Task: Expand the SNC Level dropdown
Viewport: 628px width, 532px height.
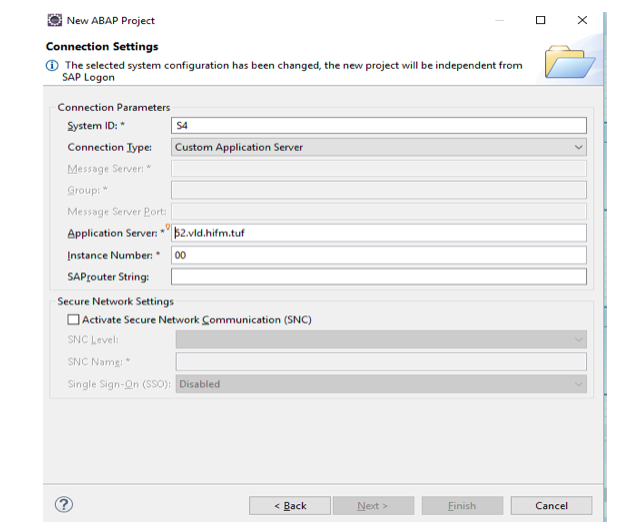Action: click(380, 340)
